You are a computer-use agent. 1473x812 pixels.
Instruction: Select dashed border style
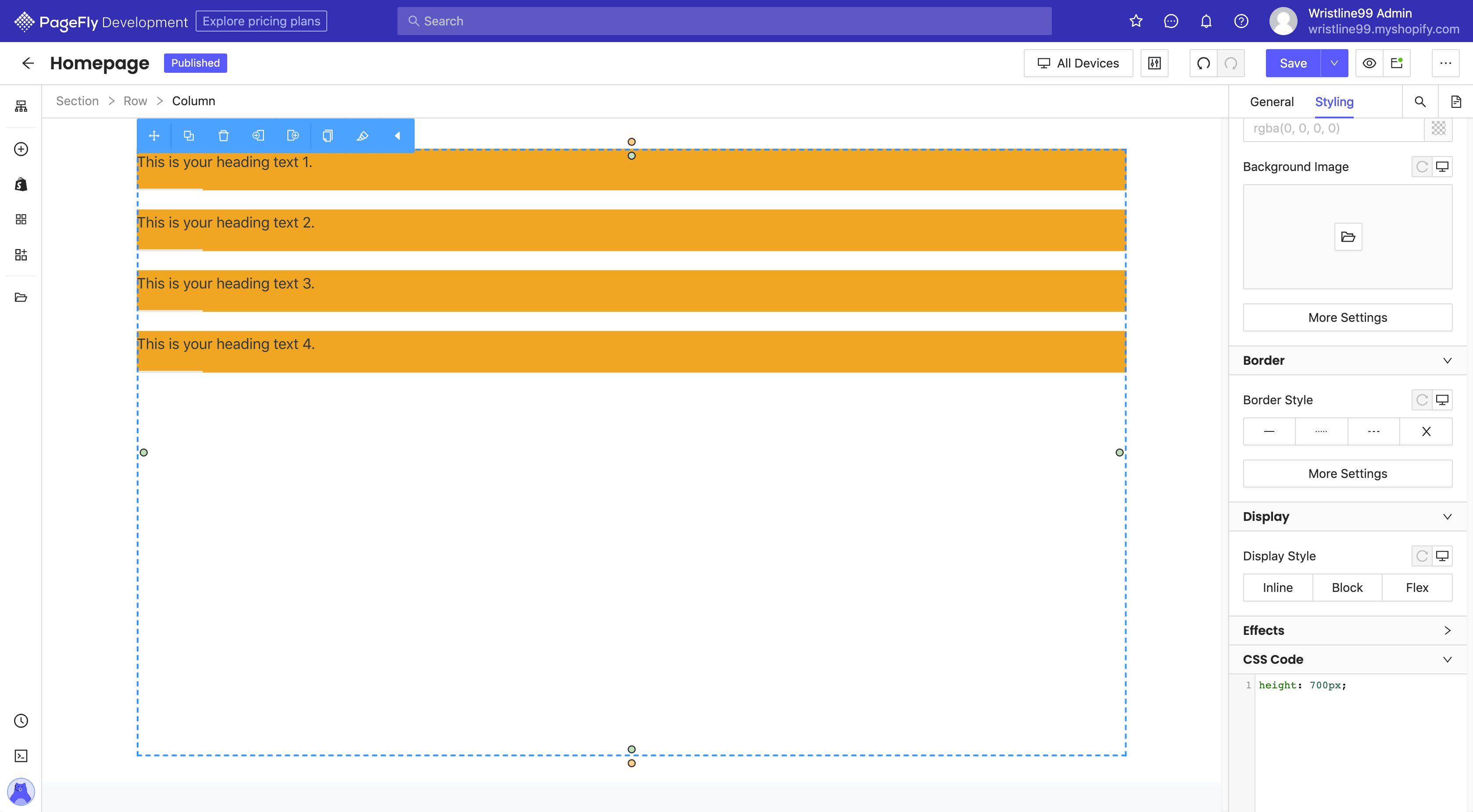[1374, 431]
